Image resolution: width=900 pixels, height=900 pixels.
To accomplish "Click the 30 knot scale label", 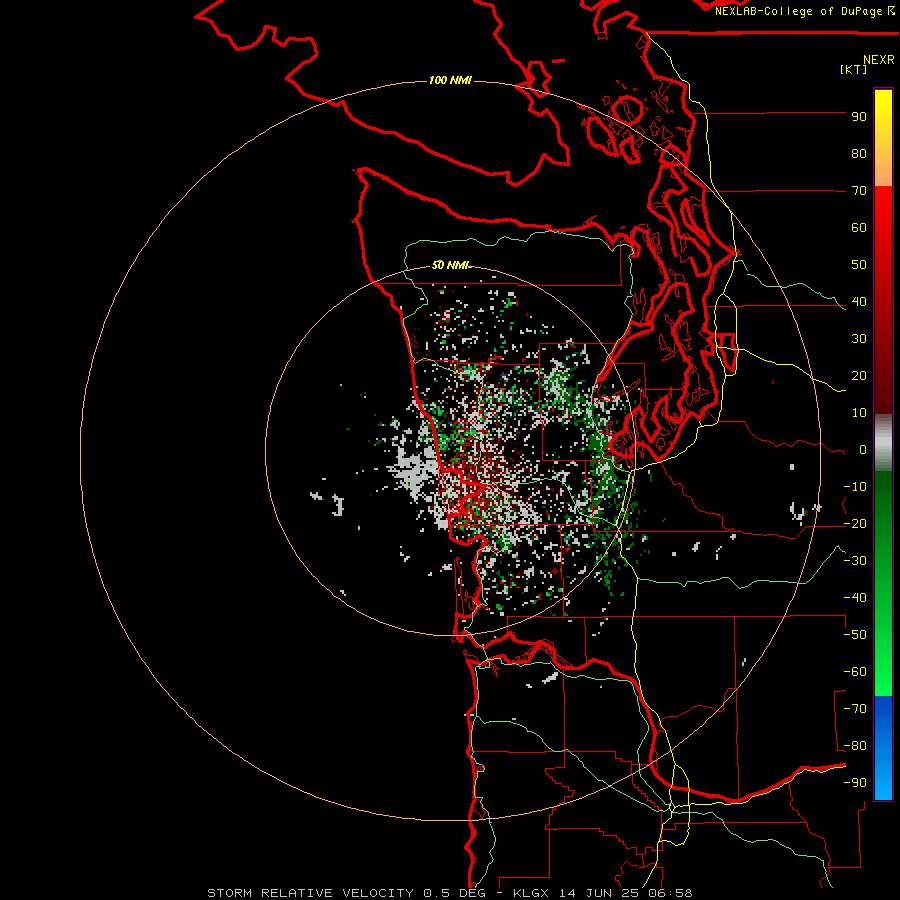I will click(859, 339).
